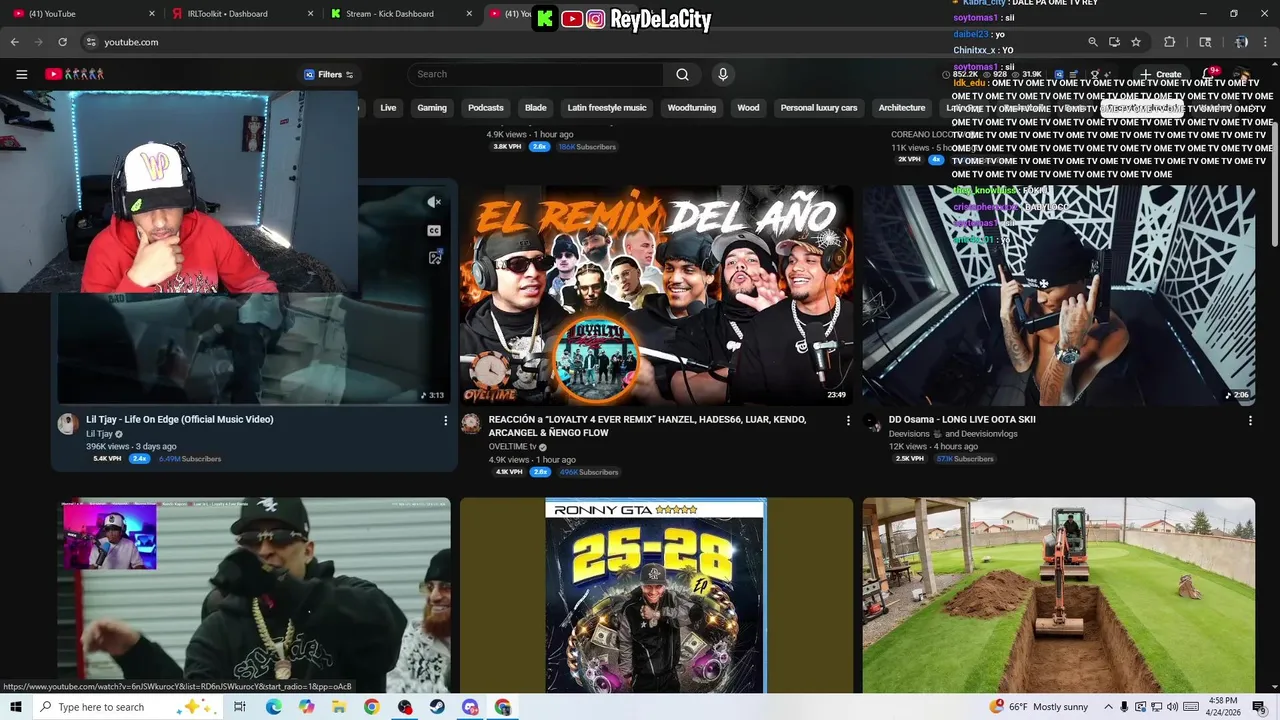Visit the Deevisions channel link
This screenshot has width=1280, height=720.
pyautogui.click(x=909, y=434)
